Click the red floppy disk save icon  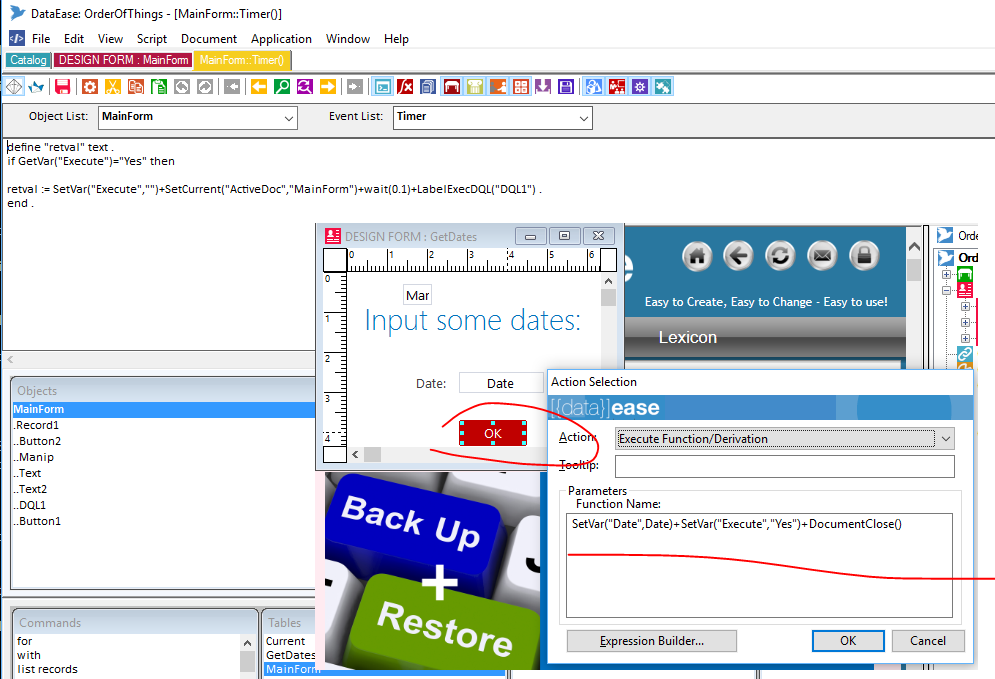pos(62,87)
